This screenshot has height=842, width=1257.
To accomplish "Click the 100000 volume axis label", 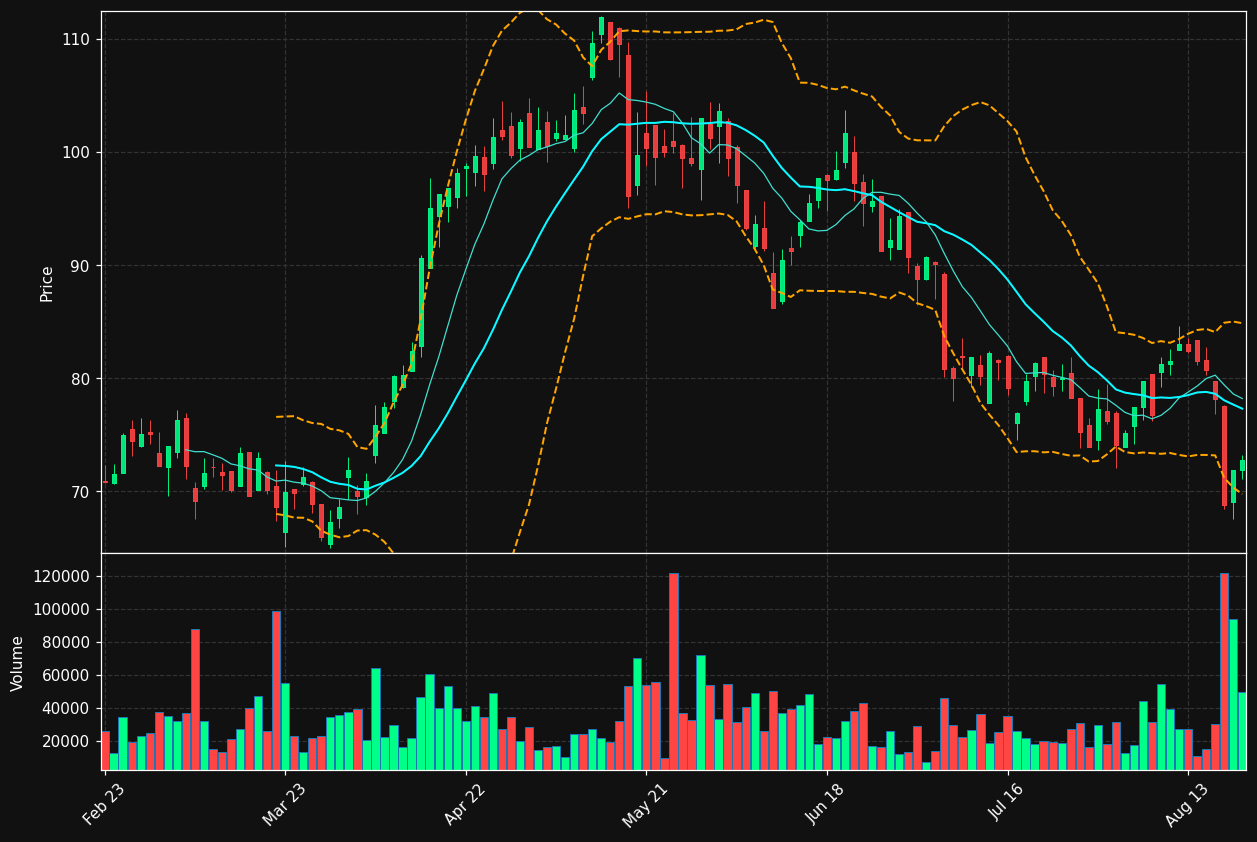I will [63, 609].
